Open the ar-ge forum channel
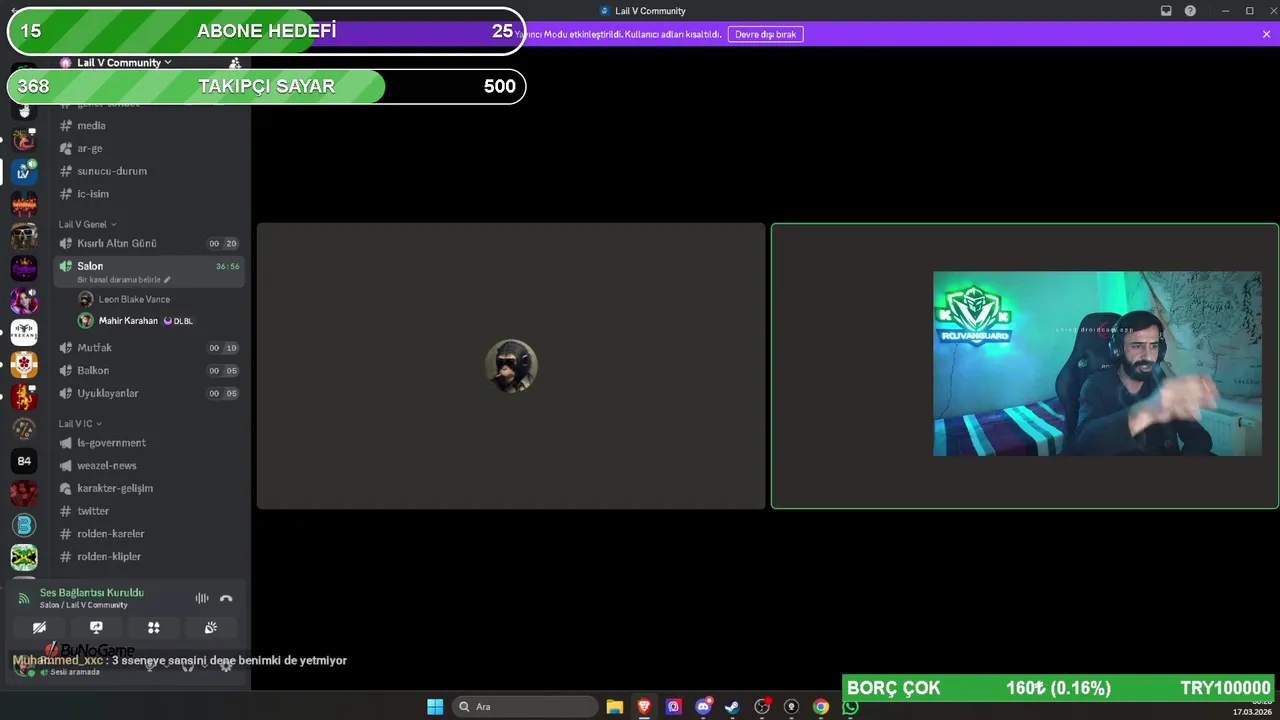1280x720 pixels. [x=148, y=148]
